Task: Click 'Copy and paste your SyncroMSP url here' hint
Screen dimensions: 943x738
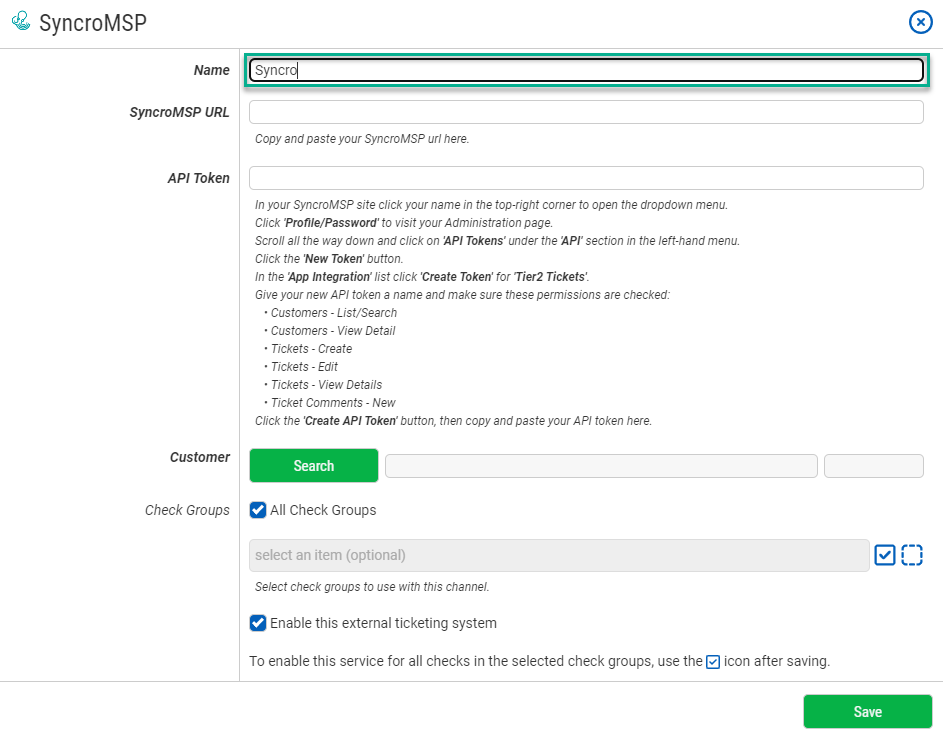Action: point(362,139)
